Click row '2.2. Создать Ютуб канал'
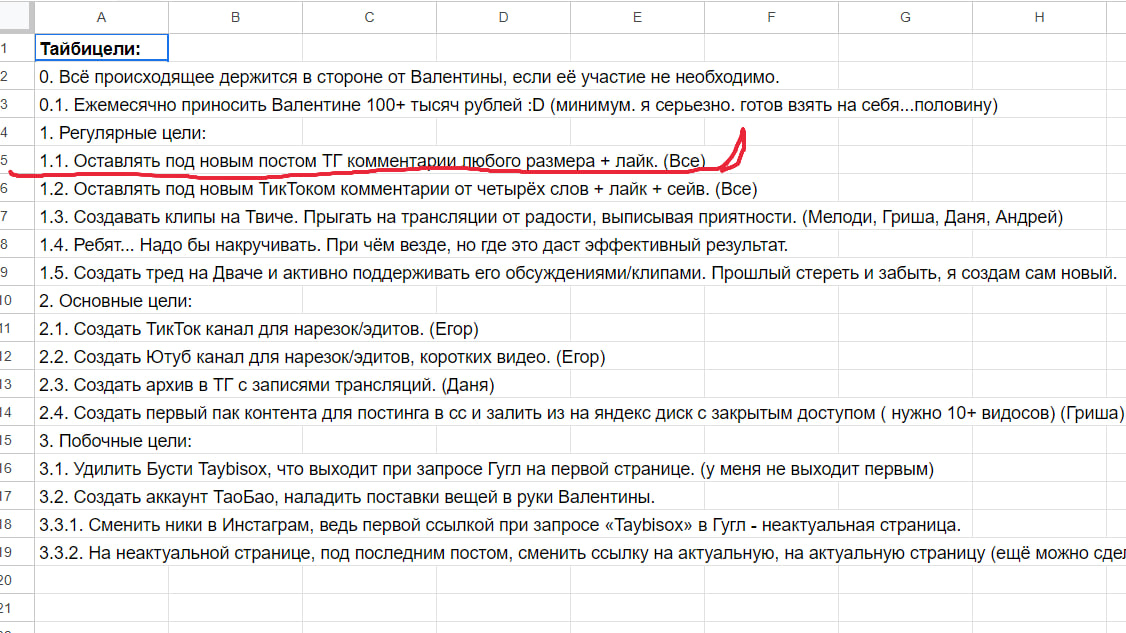The image size is (1126, 633). 322,356
